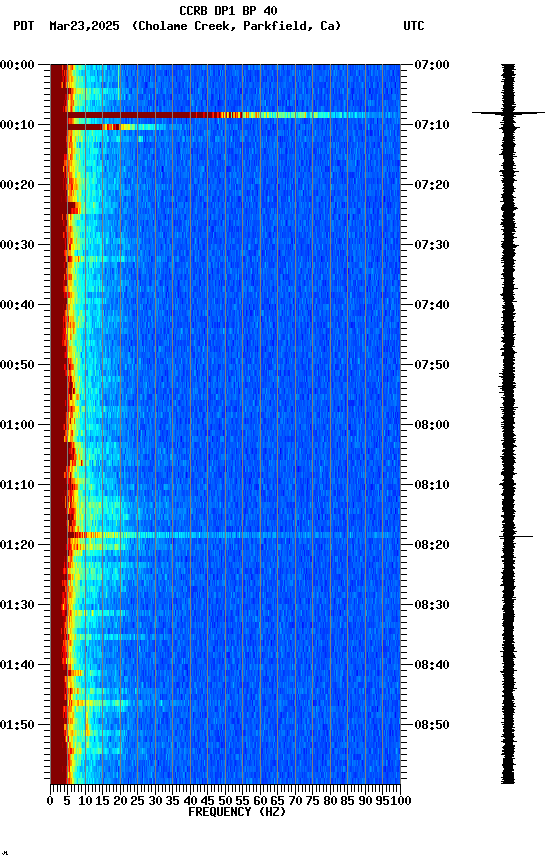Screen dimensions: 552x864
Task: Click the 07:00 UTC time label
Action: (x=432, y=65)
